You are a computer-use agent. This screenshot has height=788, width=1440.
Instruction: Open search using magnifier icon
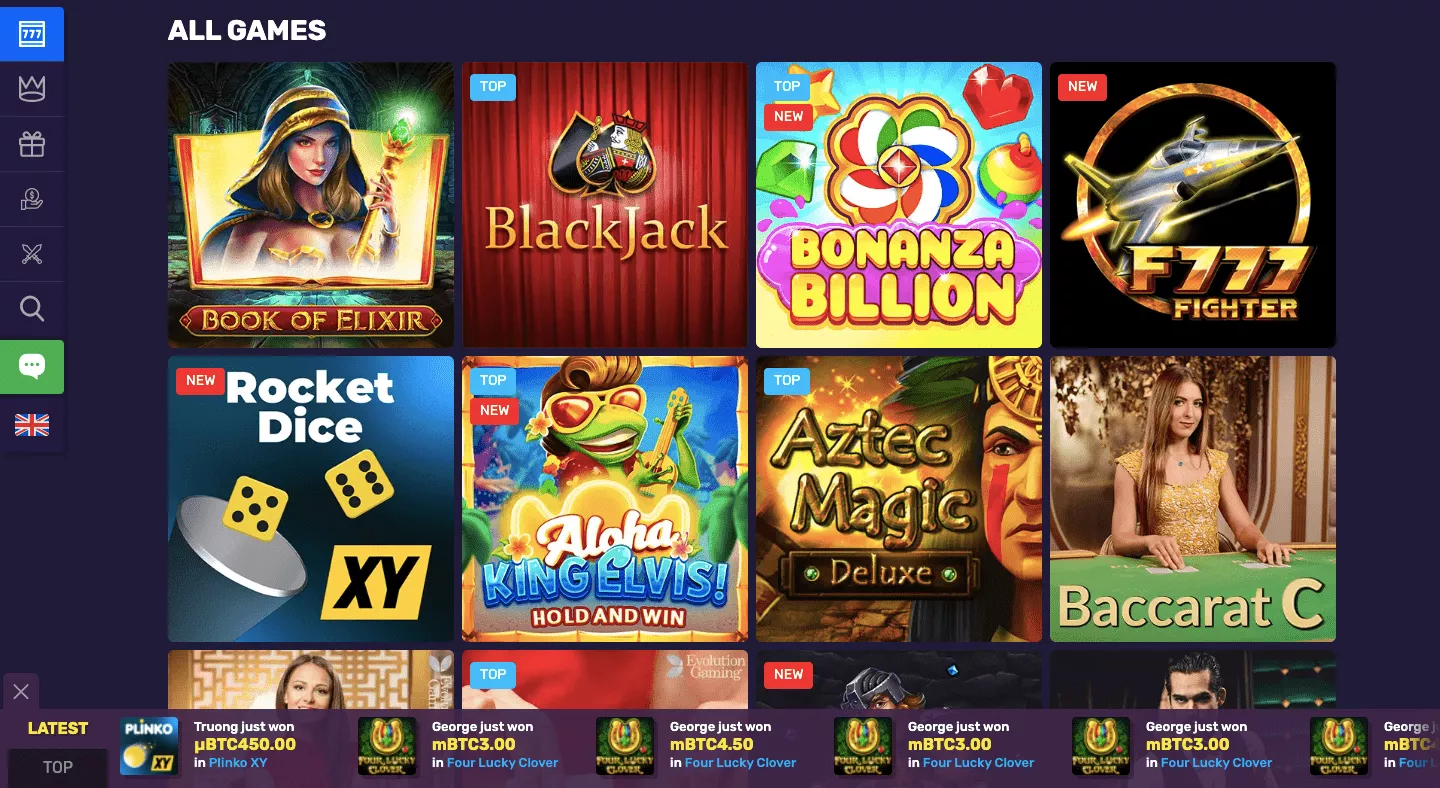point(32,310)
